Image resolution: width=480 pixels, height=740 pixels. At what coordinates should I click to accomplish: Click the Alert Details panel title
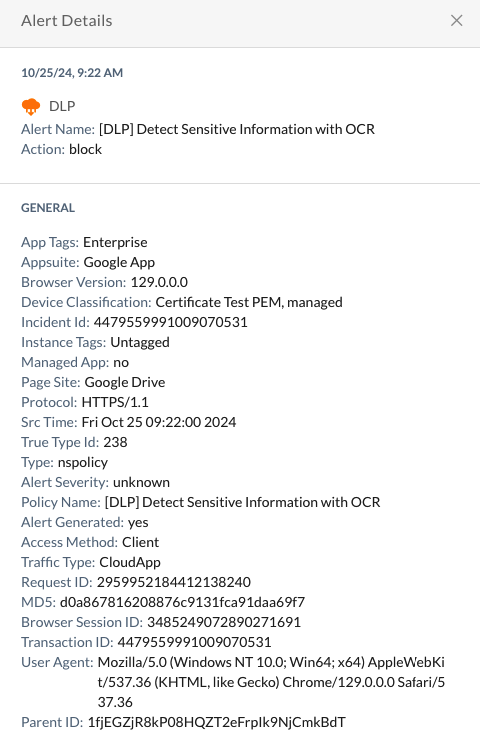click(67, 21)
